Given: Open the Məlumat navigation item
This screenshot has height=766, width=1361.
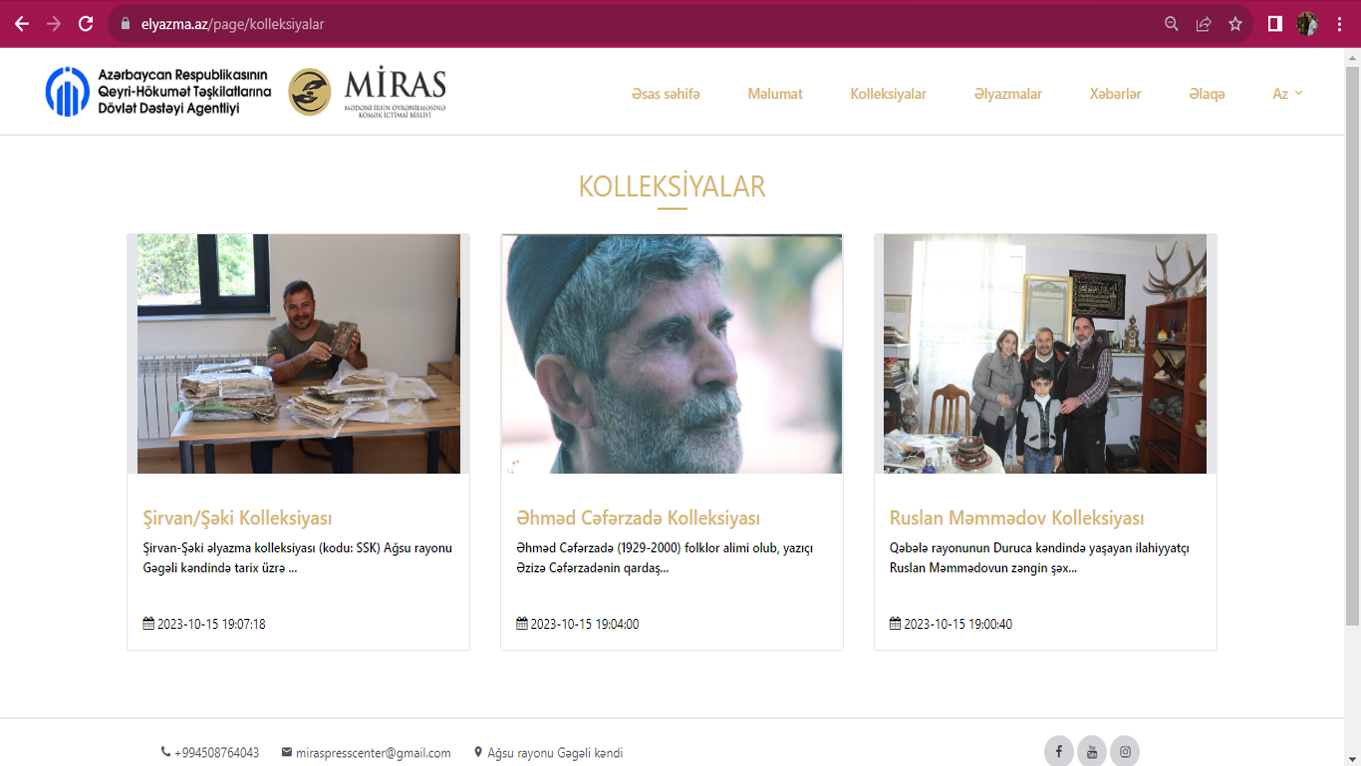Looking at the screenshot, I should tap(775, 94).
